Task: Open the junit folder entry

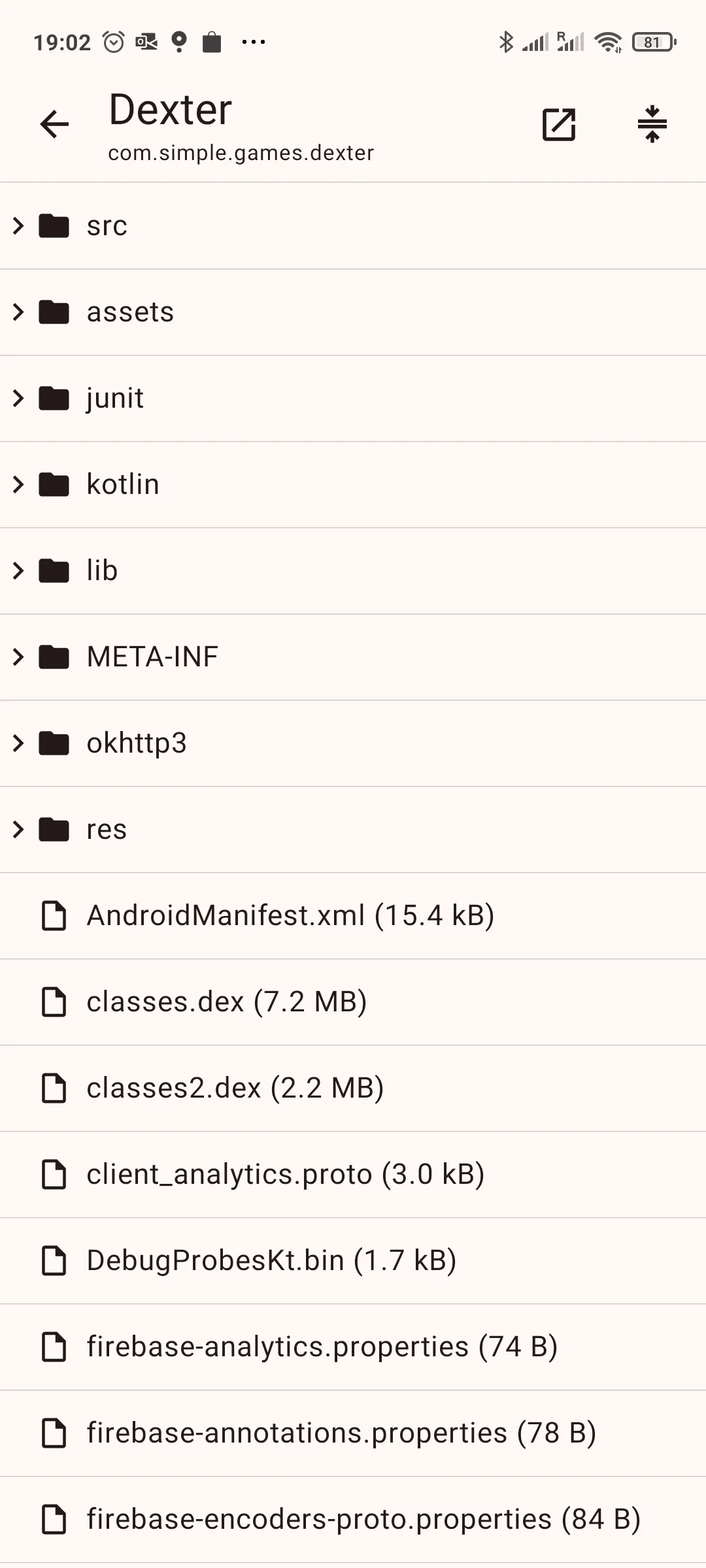Action: (116, 398)
